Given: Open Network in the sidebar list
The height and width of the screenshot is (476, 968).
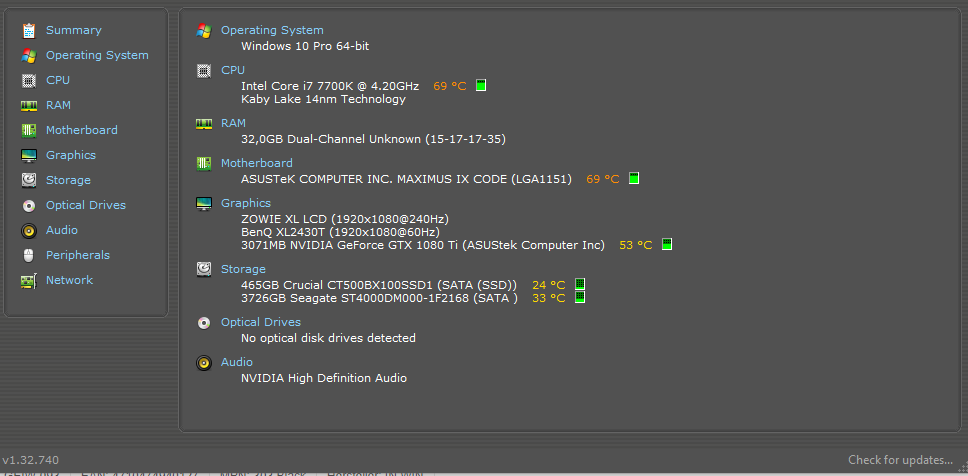Looking at the screenshot, I should (69, 280).
